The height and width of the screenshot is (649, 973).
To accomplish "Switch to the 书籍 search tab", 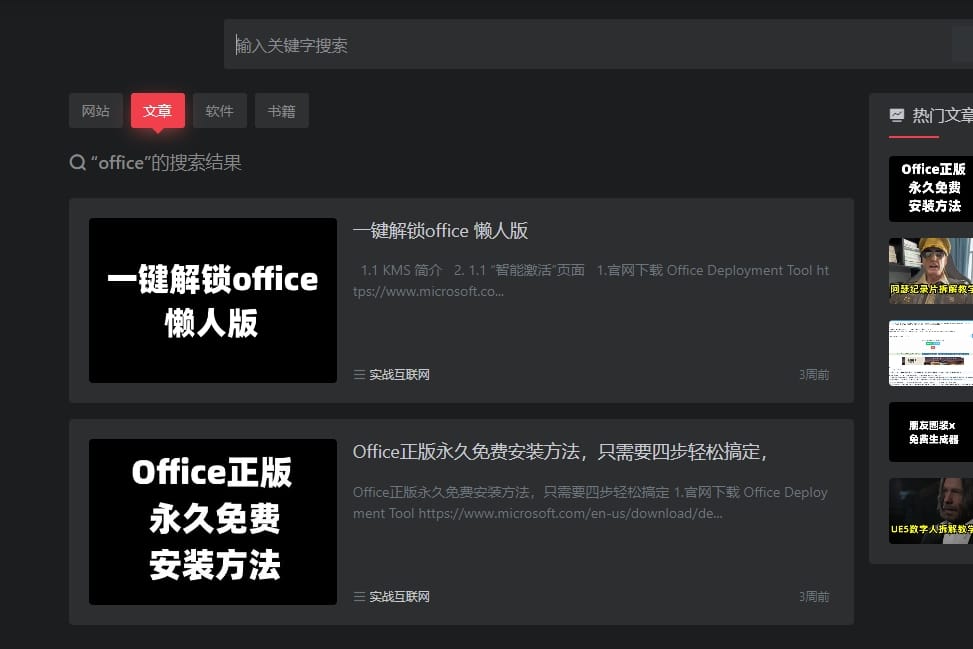I will tap(281, 111).
